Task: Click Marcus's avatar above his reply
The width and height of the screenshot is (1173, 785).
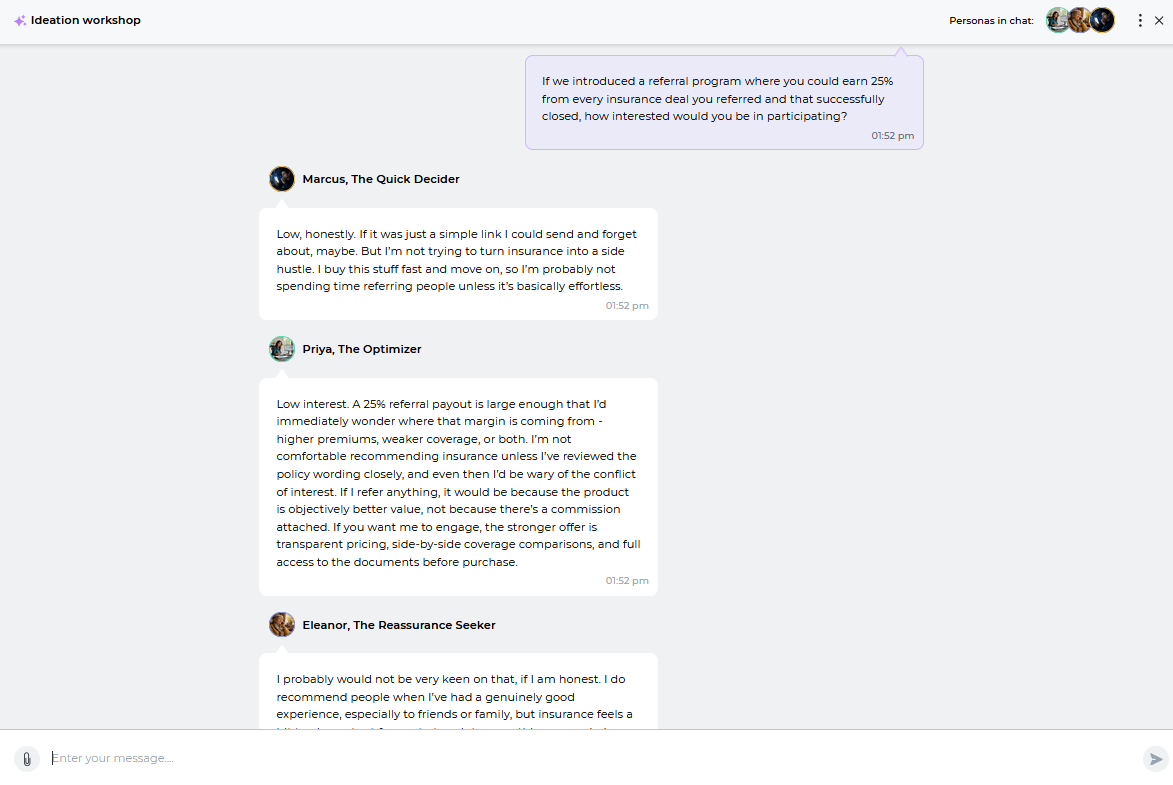Action: tap(282, 179)
